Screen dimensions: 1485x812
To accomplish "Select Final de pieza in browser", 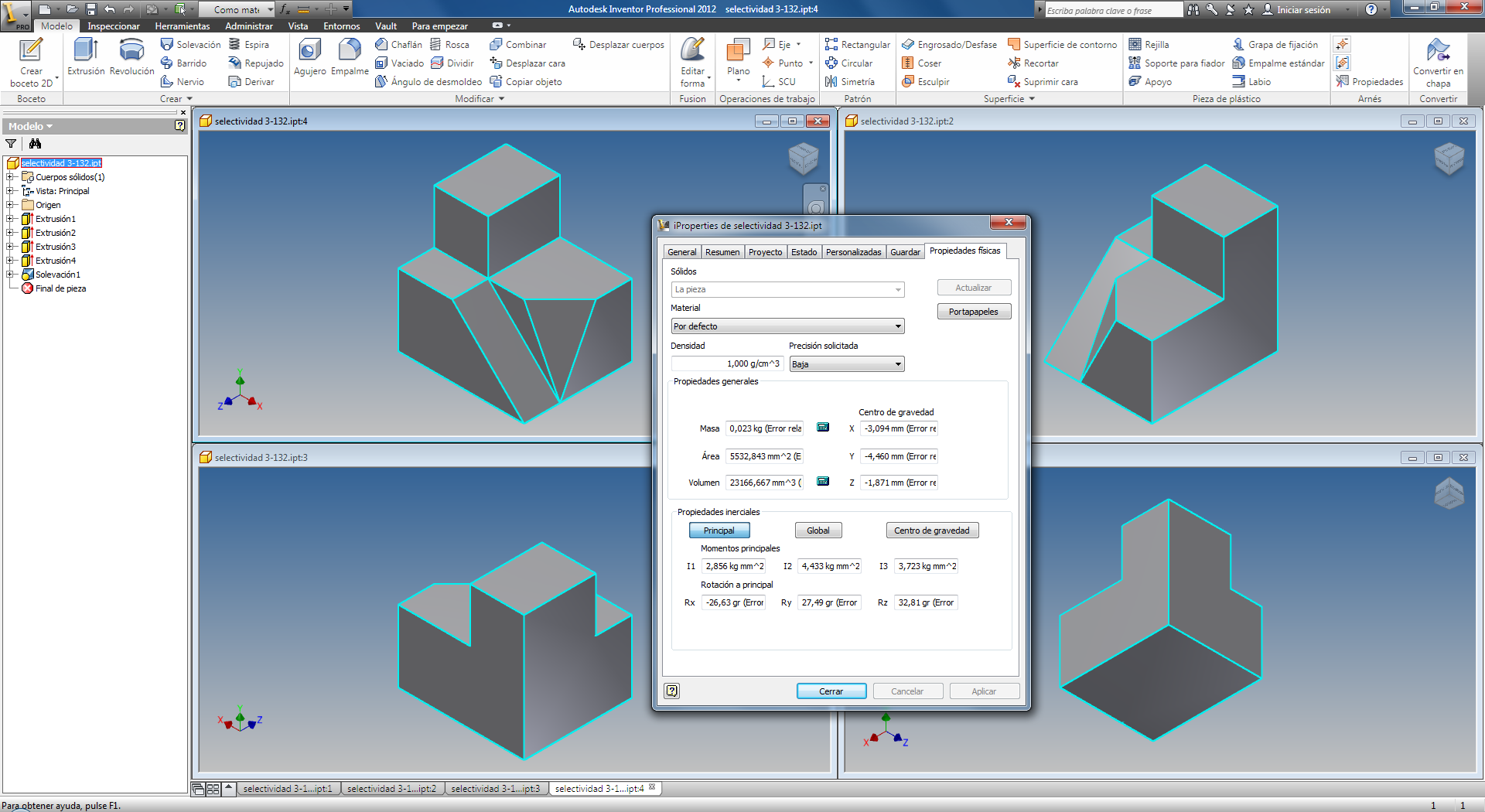I will click(53, 288).
